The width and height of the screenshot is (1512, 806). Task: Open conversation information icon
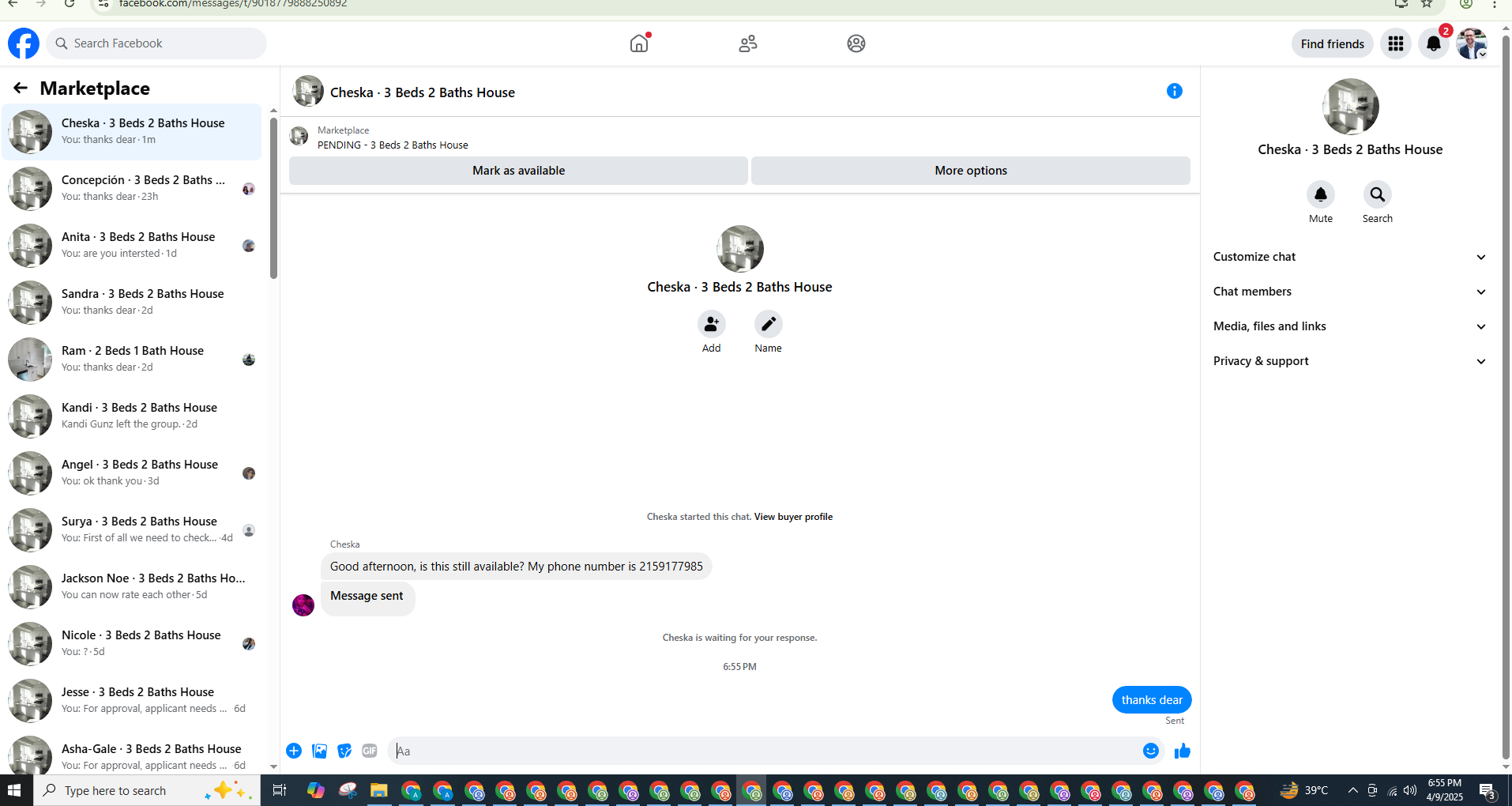tap(1175, 91)
